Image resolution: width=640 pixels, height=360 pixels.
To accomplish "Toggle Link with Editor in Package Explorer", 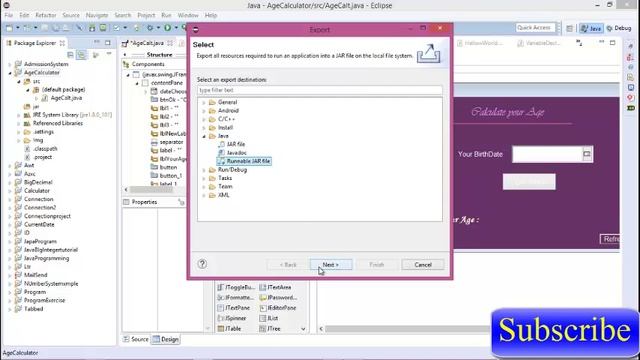I will 82,55.
